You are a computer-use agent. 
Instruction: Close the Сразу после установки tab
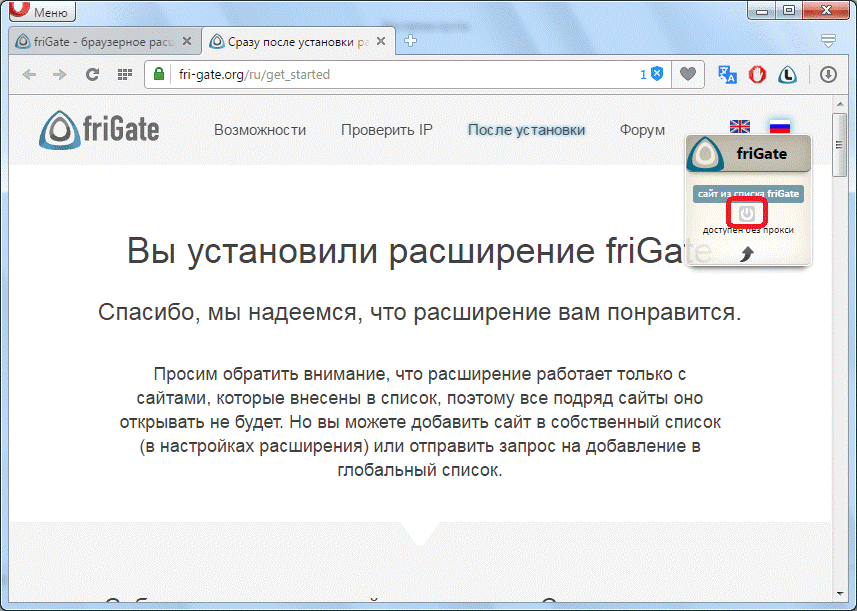tap(381, 41)
